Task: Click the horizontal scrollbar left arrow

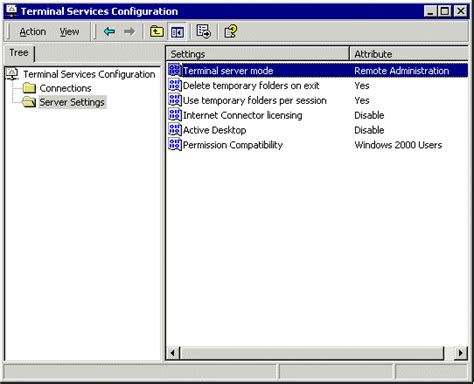Action: click(173, 353)
